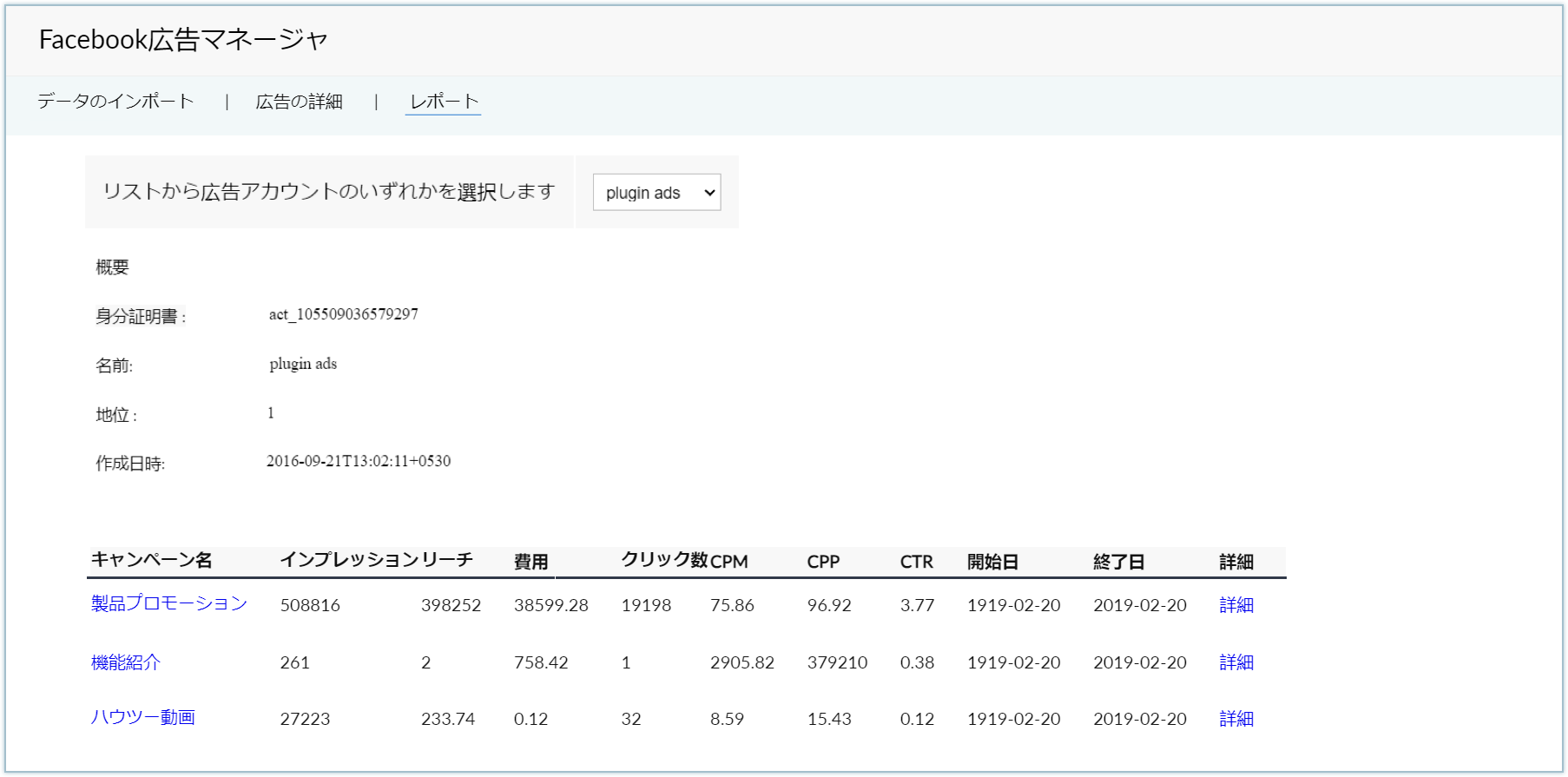Click the CPP column header
The image size is (1568, 777).
click(x=824, y=562)
